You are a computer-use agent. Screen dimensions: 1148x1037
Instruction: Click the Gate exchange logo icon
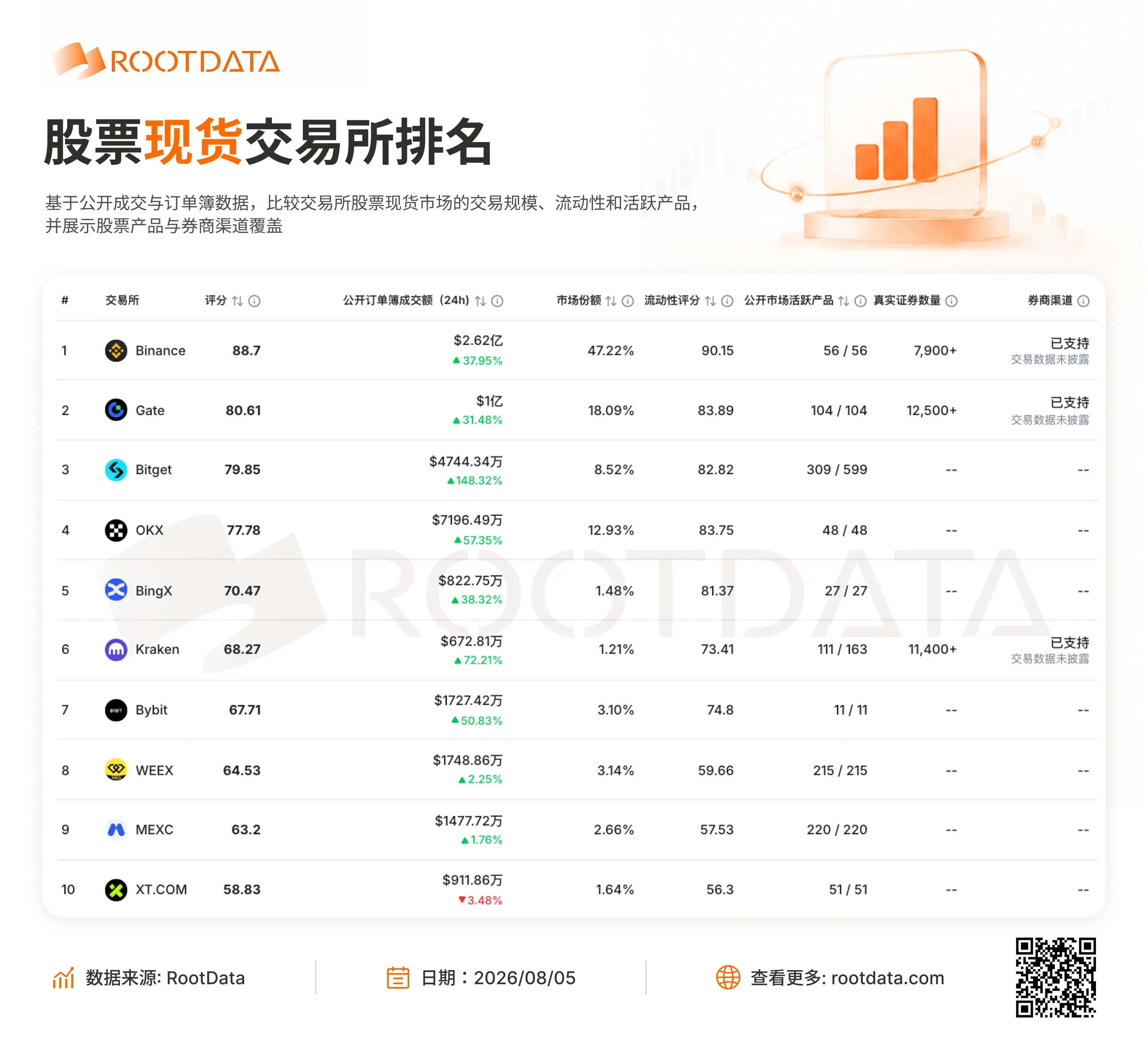point(116,410)
